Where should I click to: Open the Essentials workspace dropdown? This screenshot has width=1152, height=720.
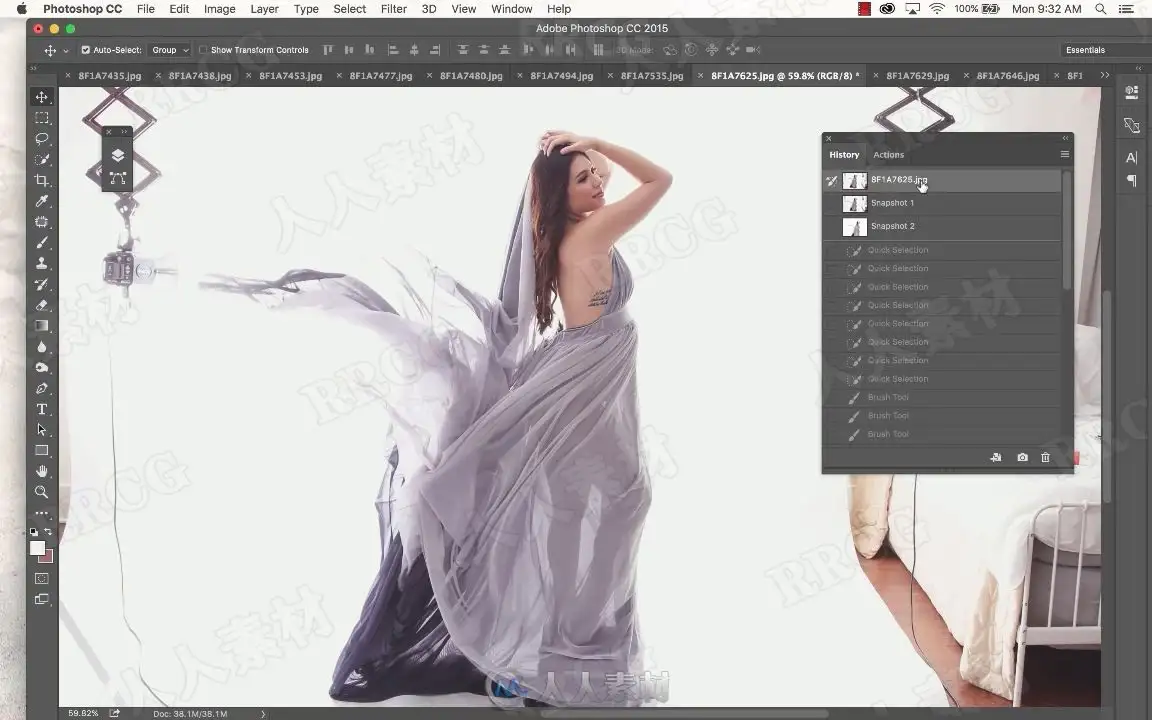[x=1104, y=50]
